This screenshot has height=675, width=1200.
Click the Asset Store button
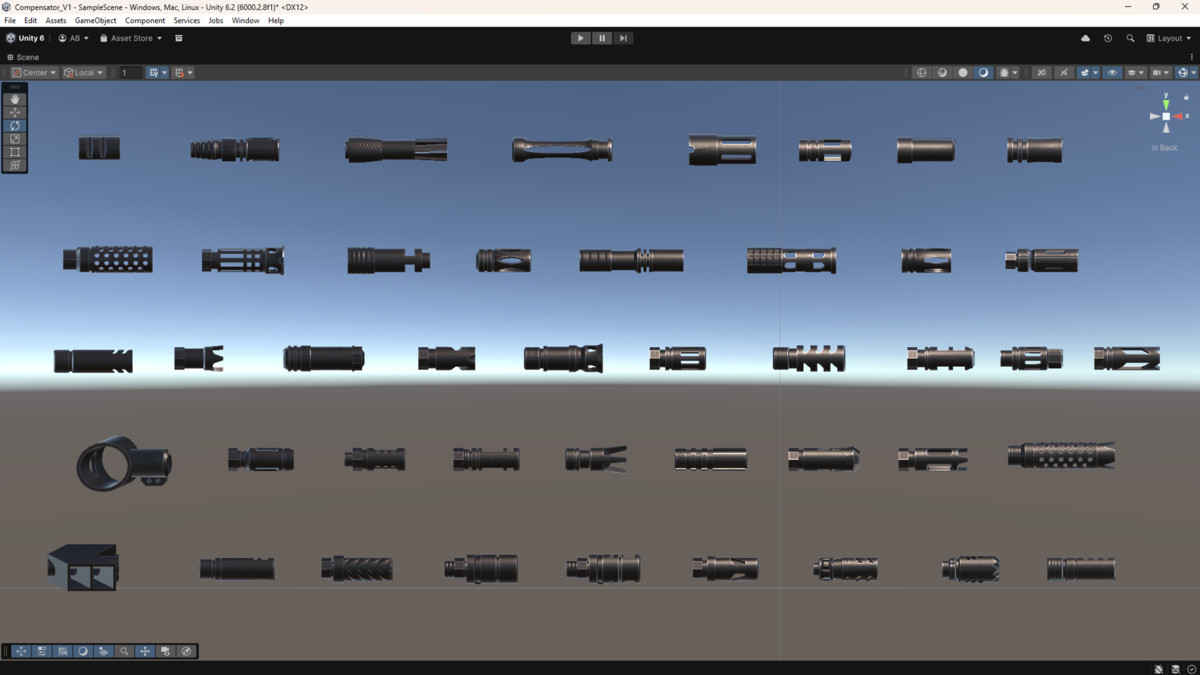(131, 38)
